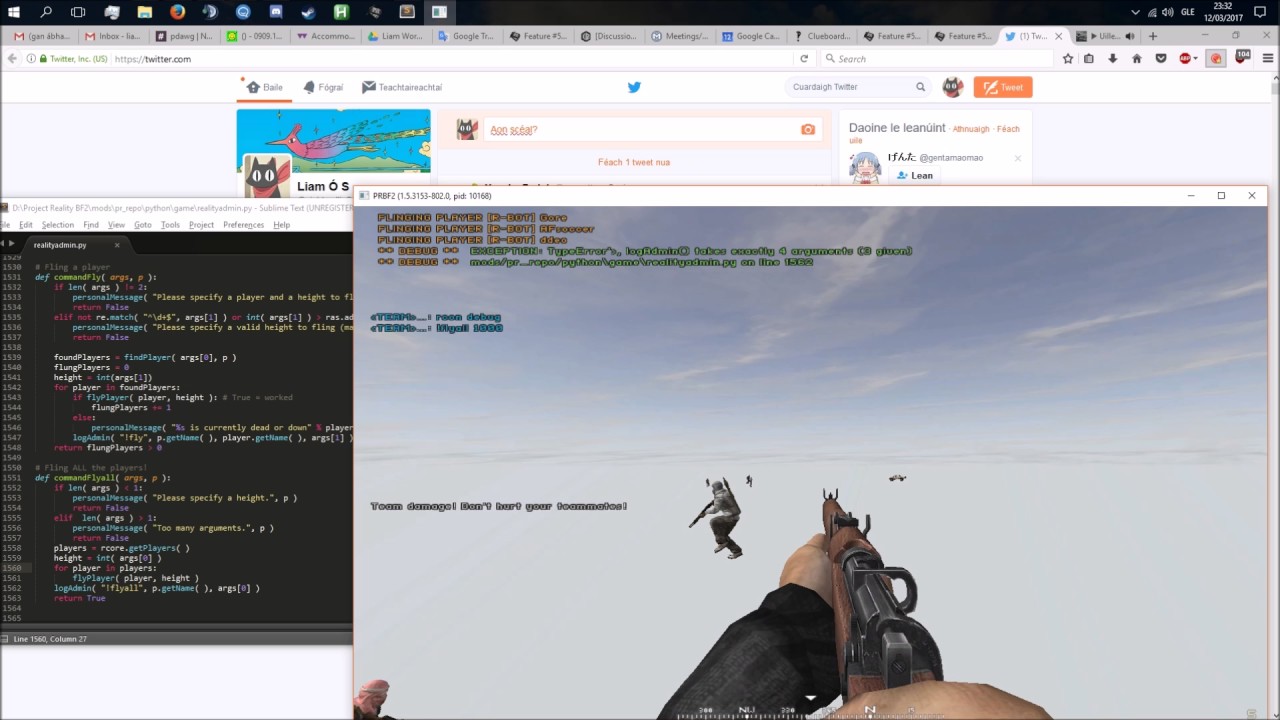This screenshot has height=720, width=1280.
Task: Open Help menu in Sublime Text
Action: (282, 225)
